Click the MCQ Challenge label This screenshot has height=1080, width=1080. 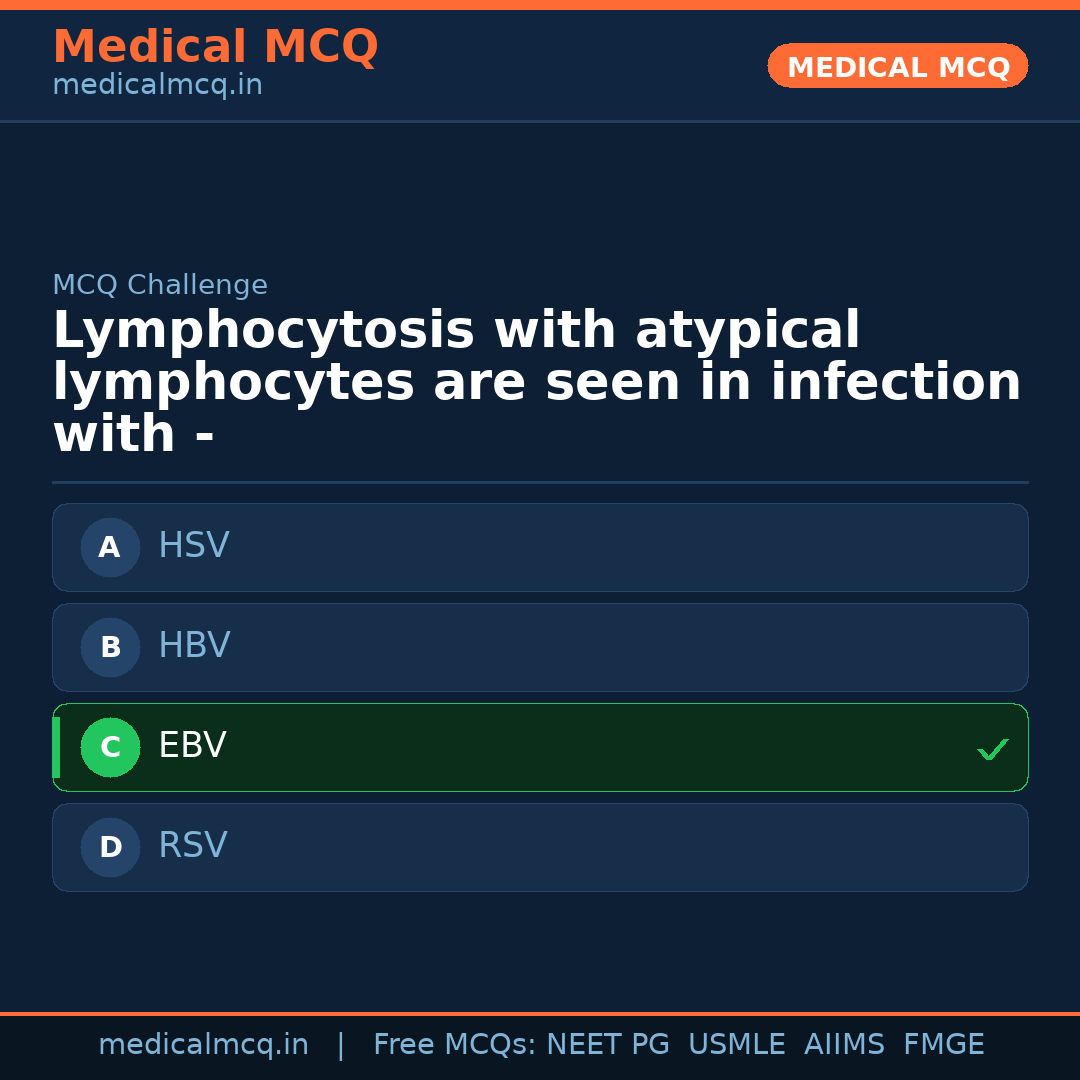(x=160, y=285)
